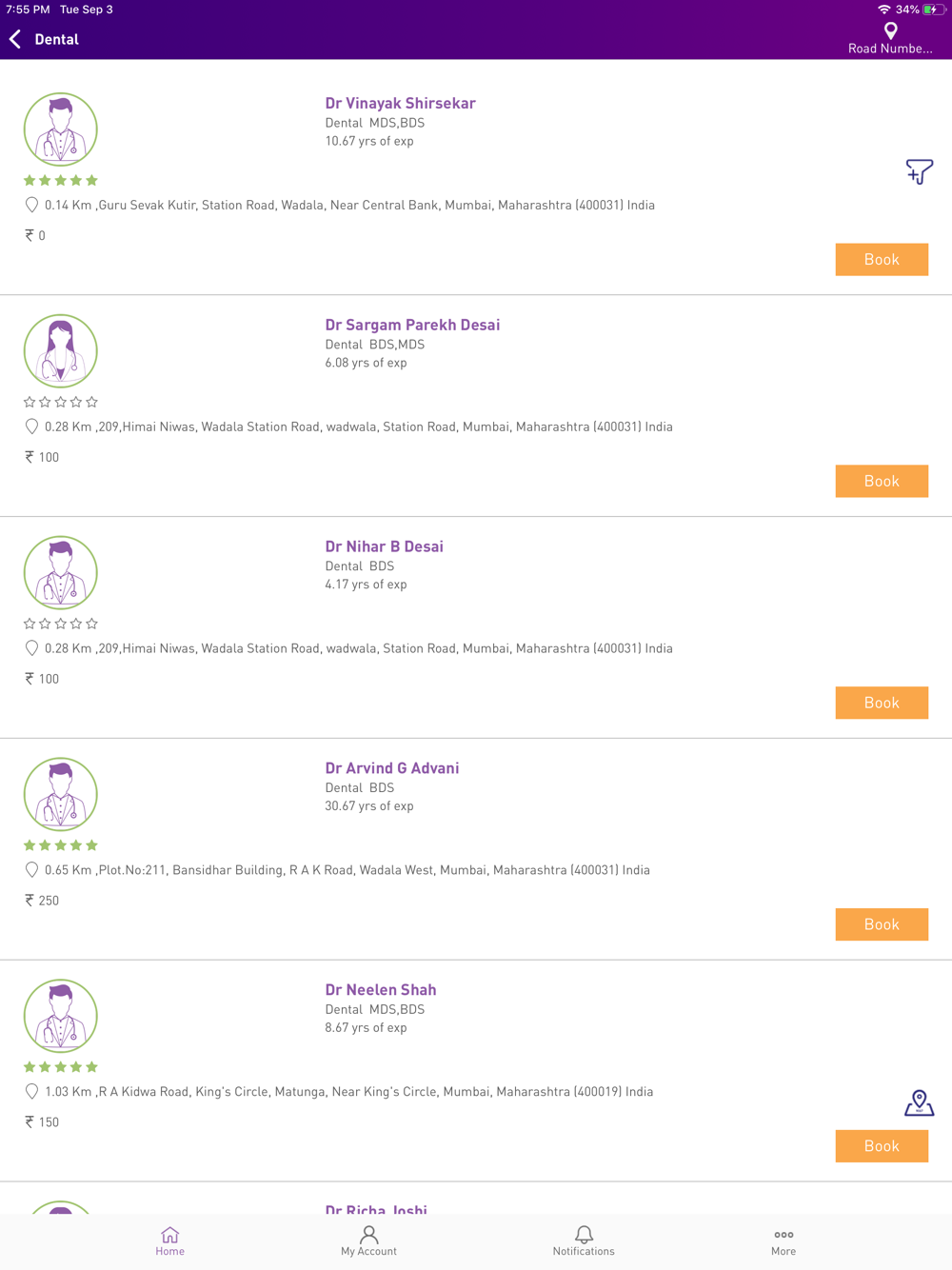Book appointment with Dr Arvind G Advani
Viewport: 952px width, 1270px height.
click(x=882, y=924)
